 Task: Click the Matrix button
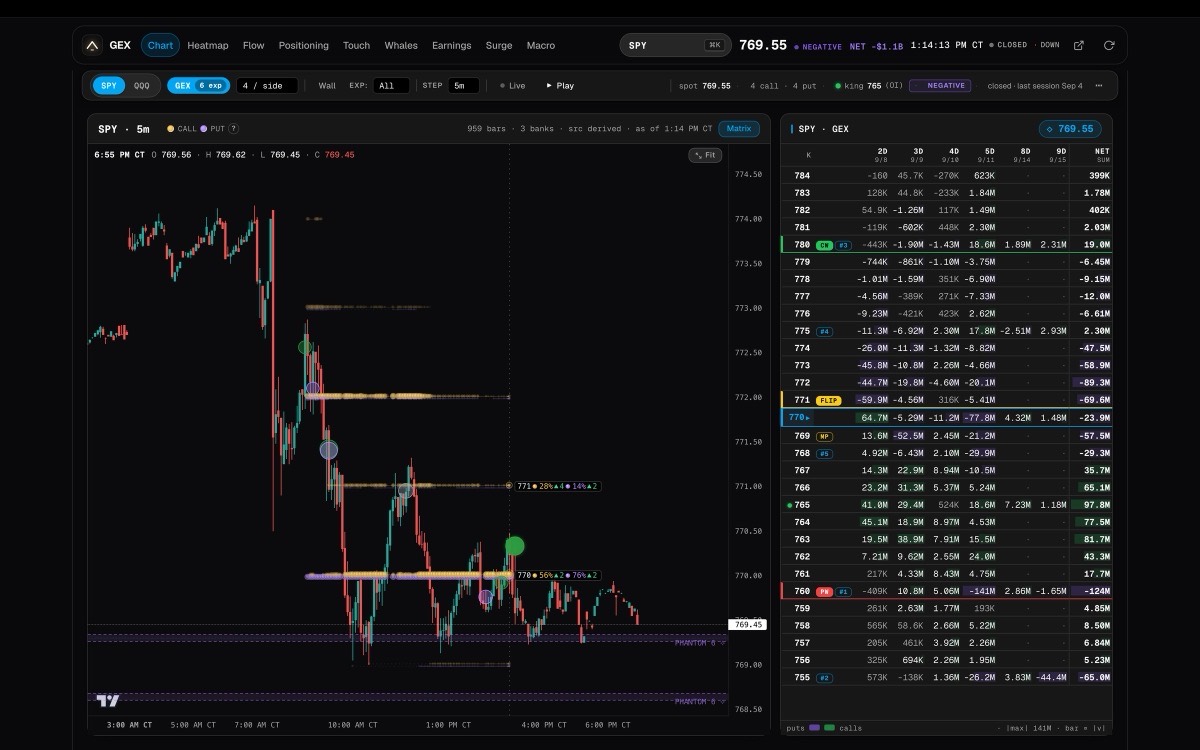(x=739, y=128)
